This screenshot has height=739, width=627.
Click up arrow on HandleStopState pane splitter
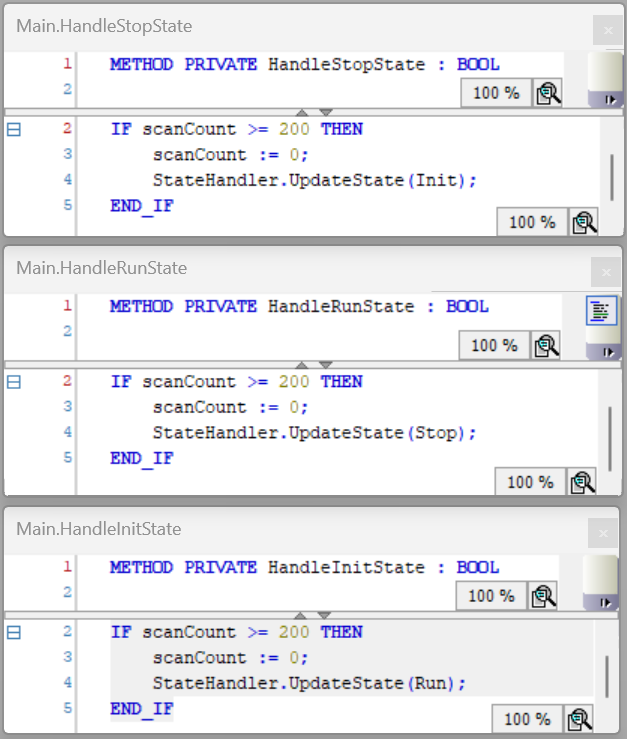pyautogui.click(x=302, y=112)
